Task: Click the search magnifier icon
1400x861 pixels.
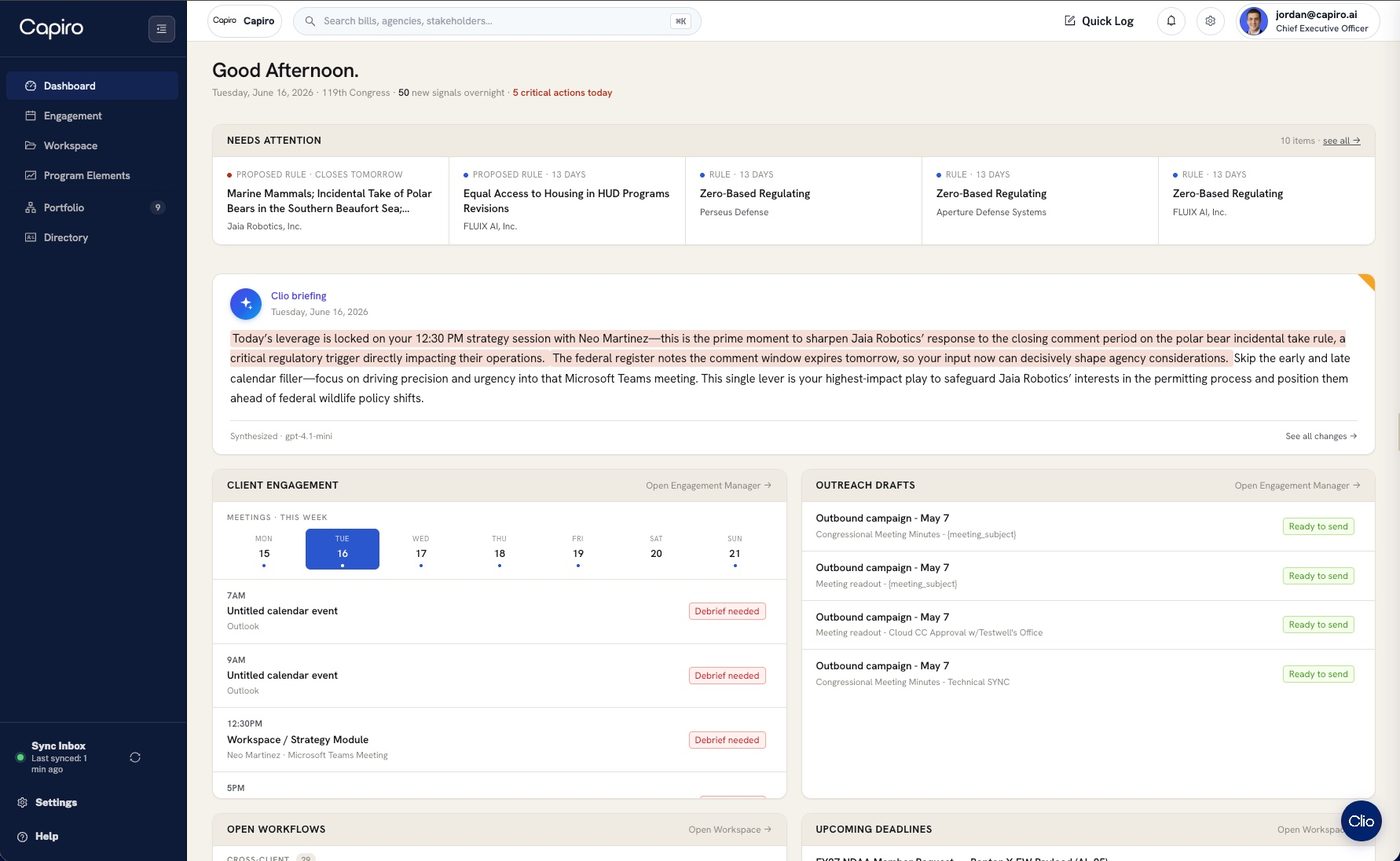Action: [x=311, y=21]
